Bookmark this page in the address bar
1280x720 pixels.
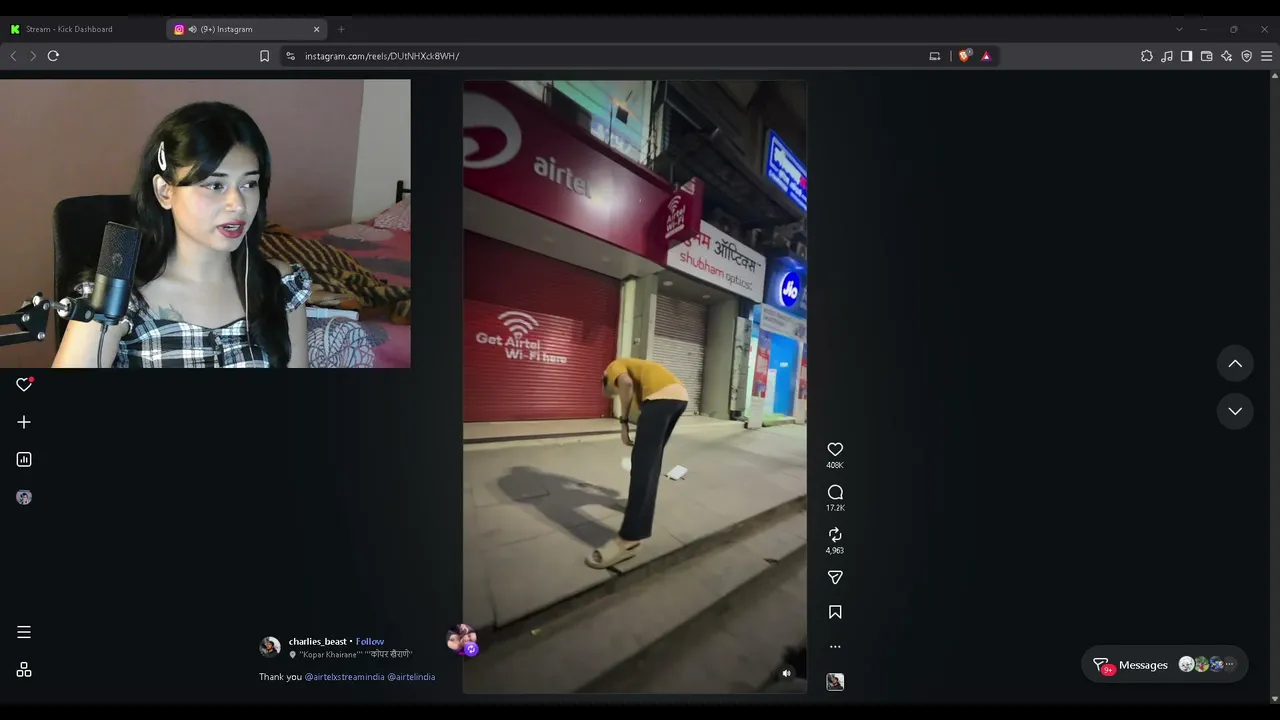click(x=264, y=56)
